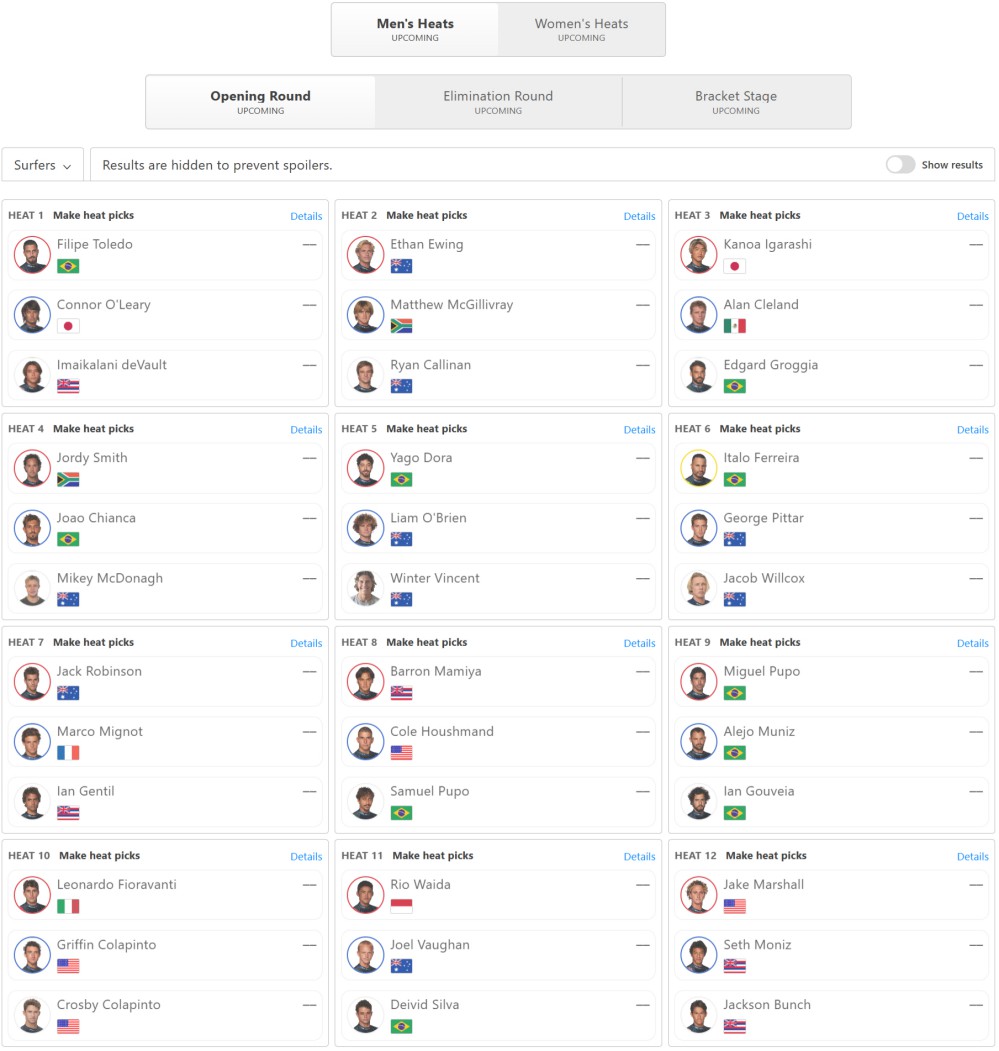Click Marco Mignot's France flag icon
999x1051 pixels.
68,753
